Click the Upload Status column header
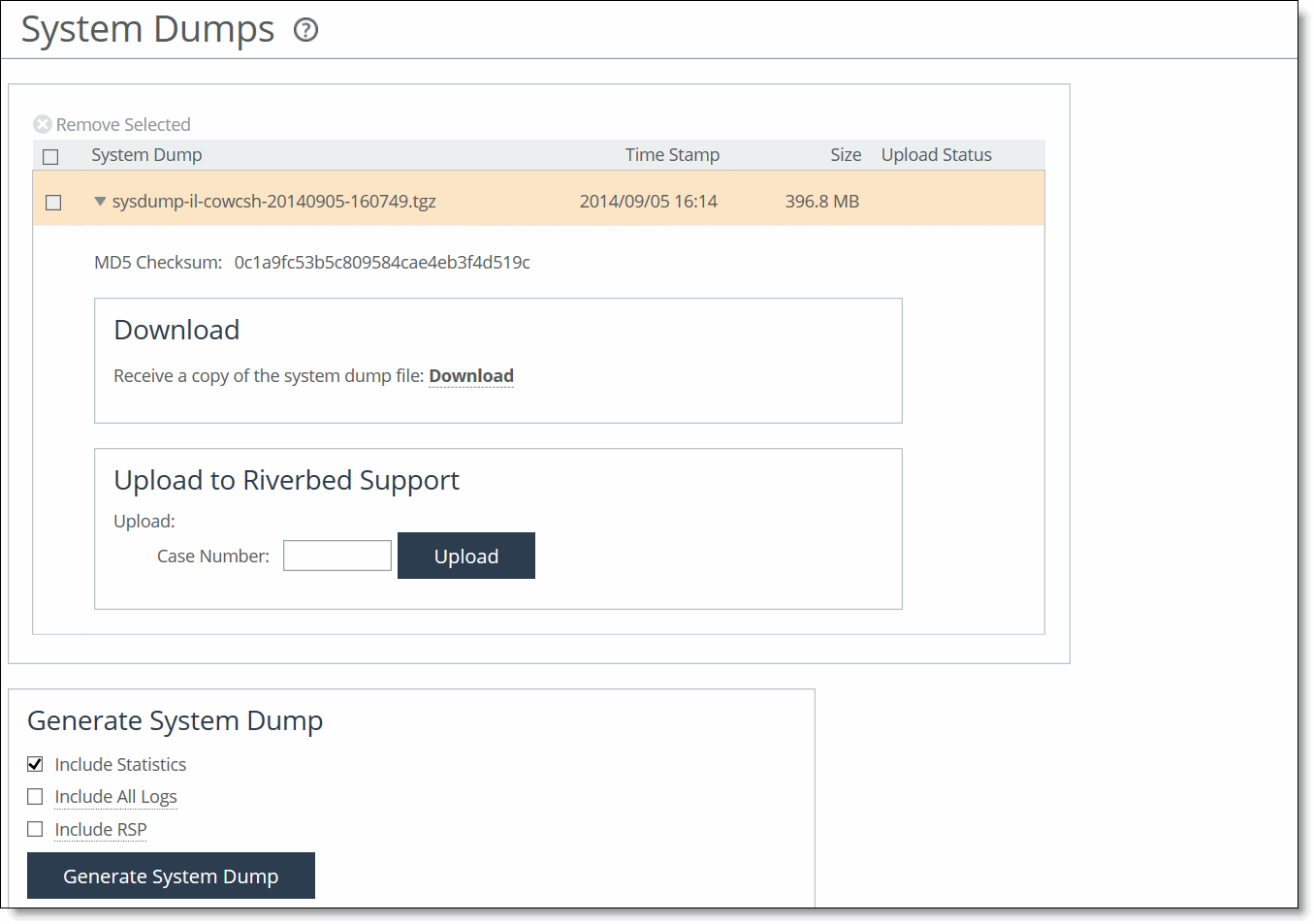The image size is (1314, 924). click(x=936, y=154)
